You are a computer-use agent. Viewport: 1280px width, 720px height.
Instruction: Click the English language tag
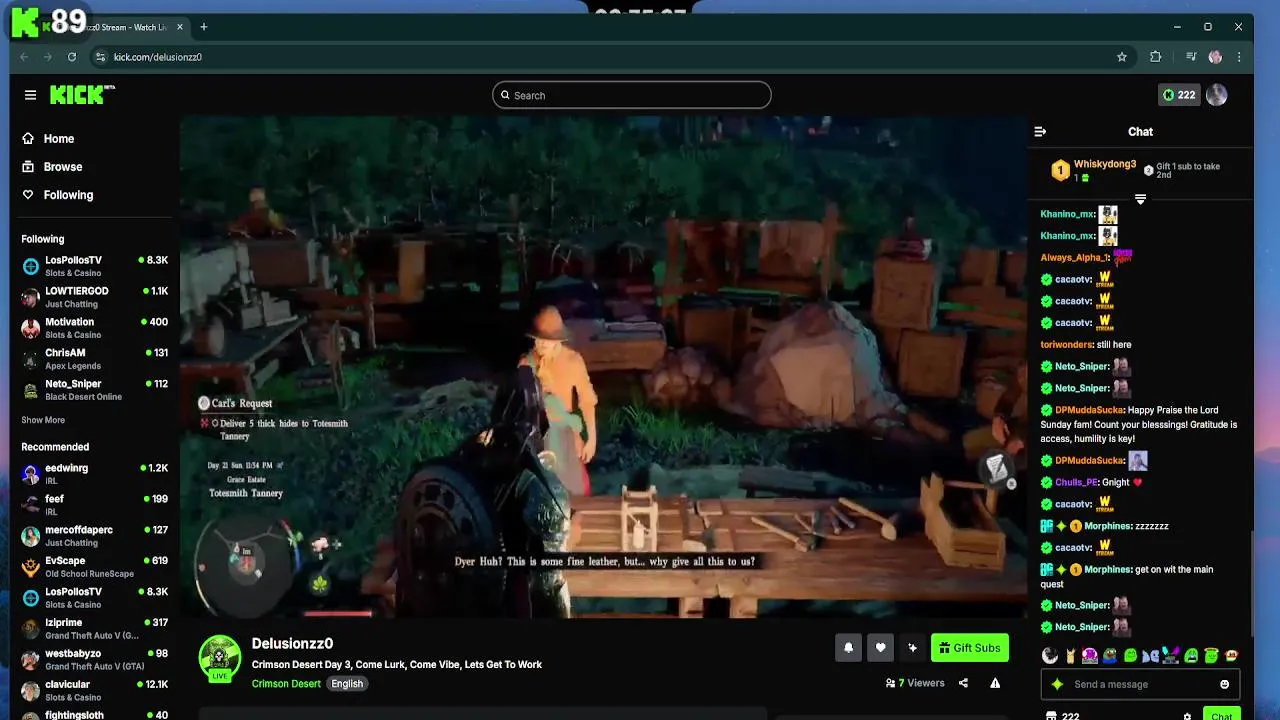tap(347, 684)
